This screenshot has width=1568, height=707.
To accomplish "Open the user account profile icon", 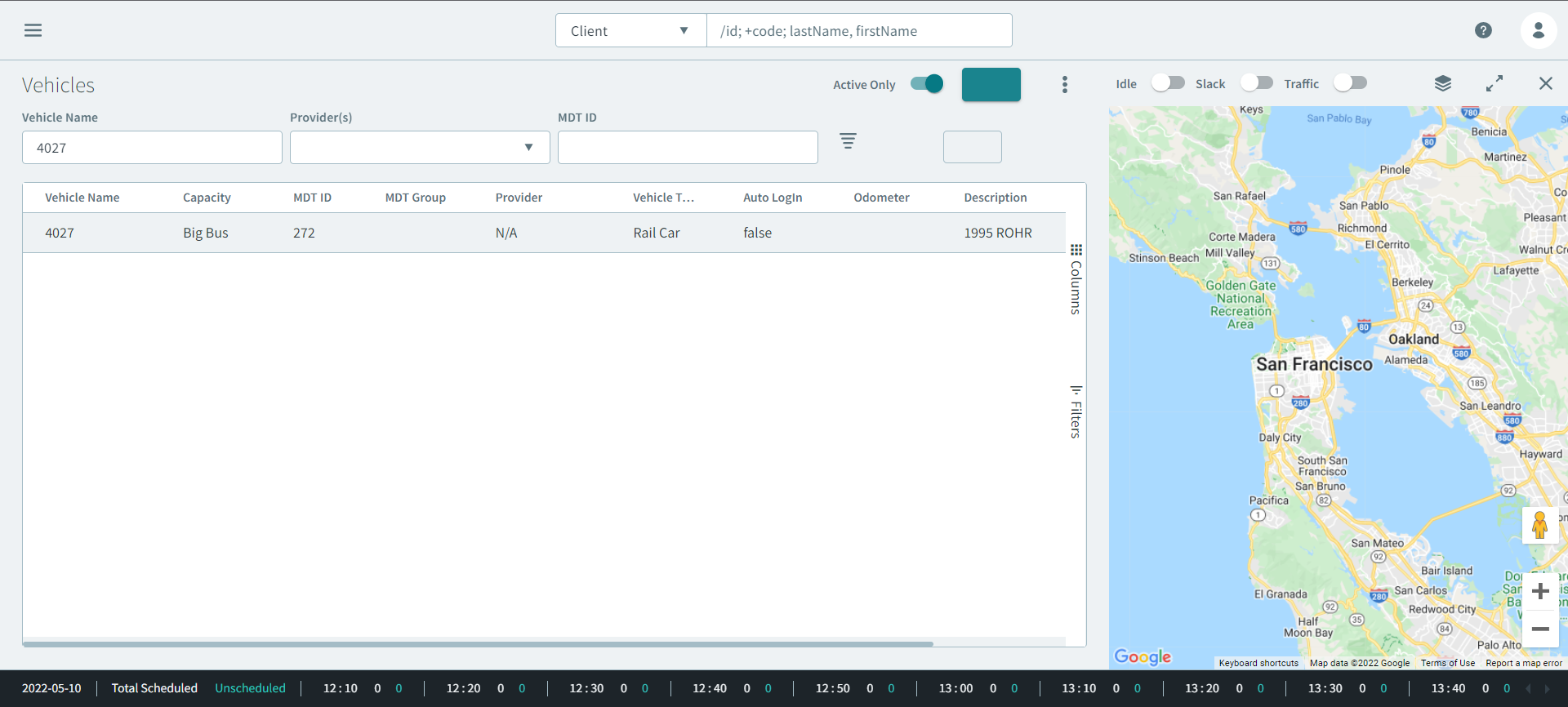I will coord(1538,30).
